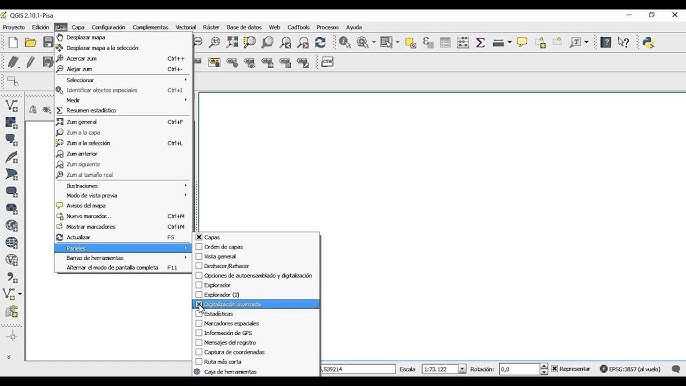The image size is (686, 386).
Task: Open the Vectorial menu
Action: [x=186, y=27]
